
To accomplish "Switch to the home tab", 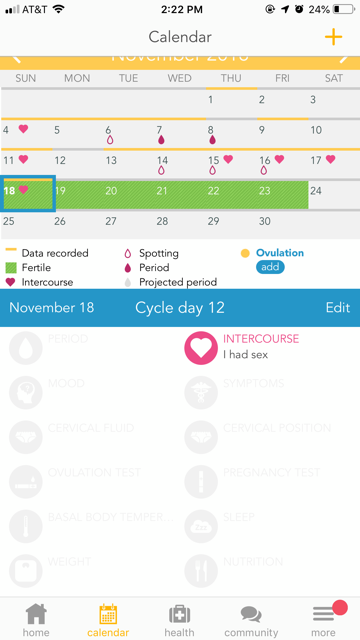I will pos(36,620).
